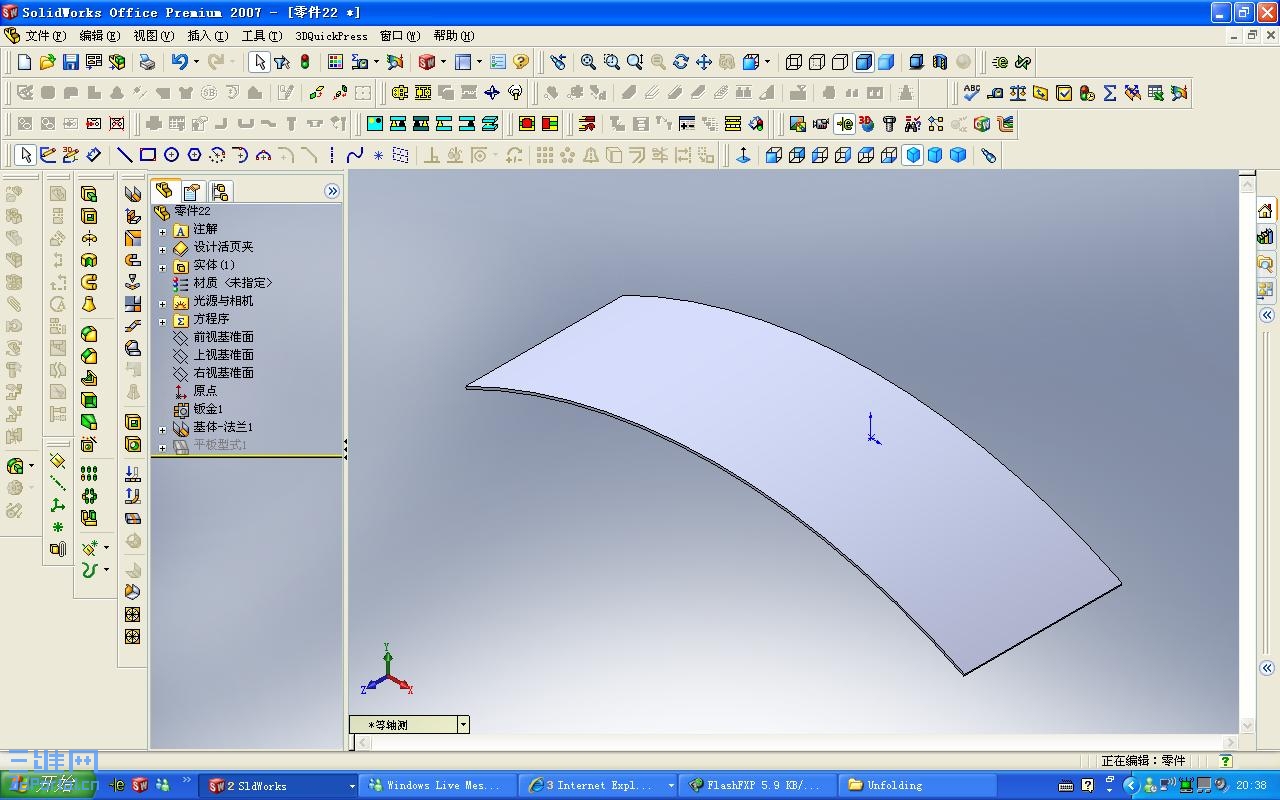Select the Line sketch tool
This screenshot has height=800, width=1280.
(x=124, y=155)
